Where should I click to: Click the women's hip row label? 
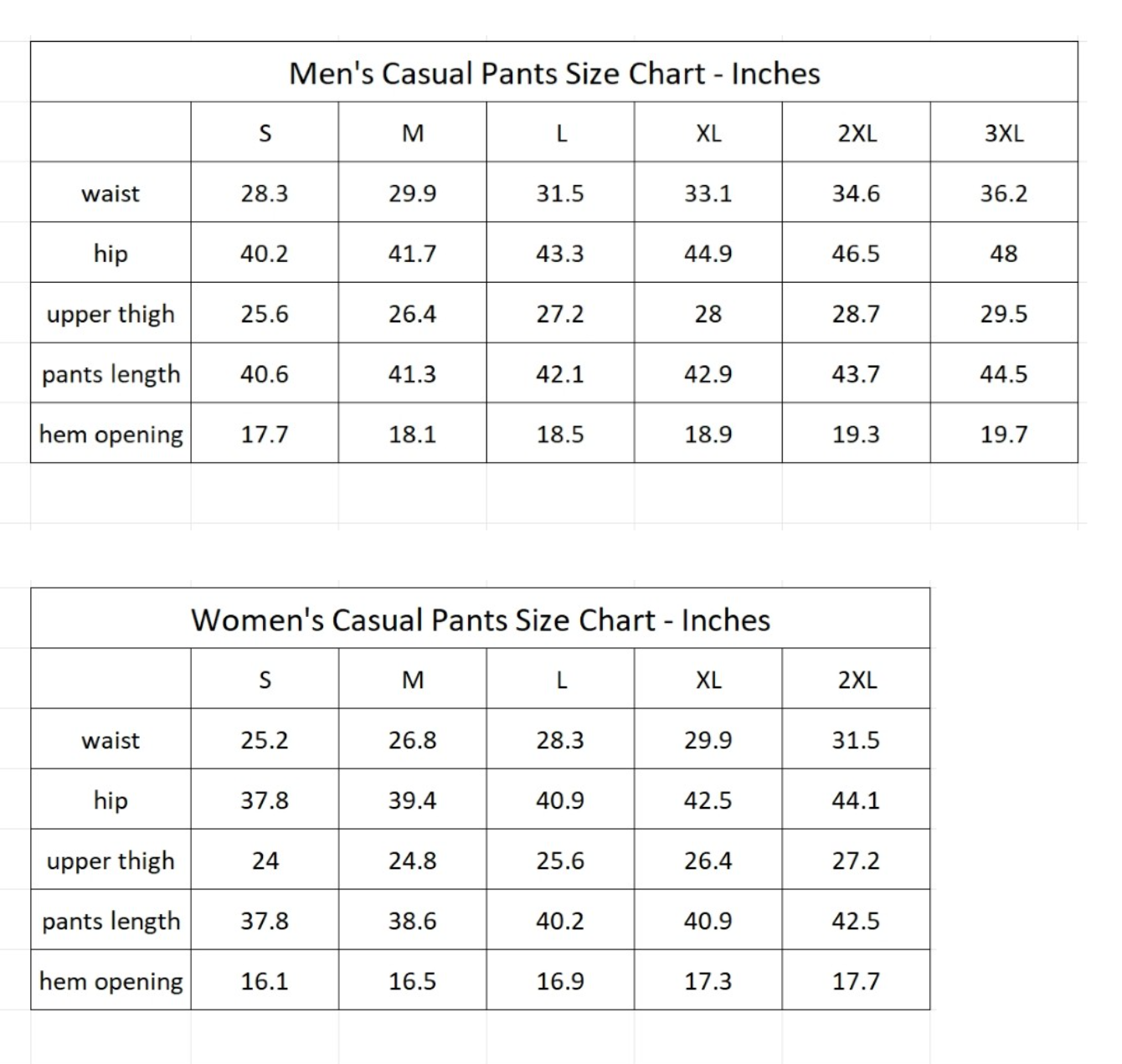click(x=111, y=800)
